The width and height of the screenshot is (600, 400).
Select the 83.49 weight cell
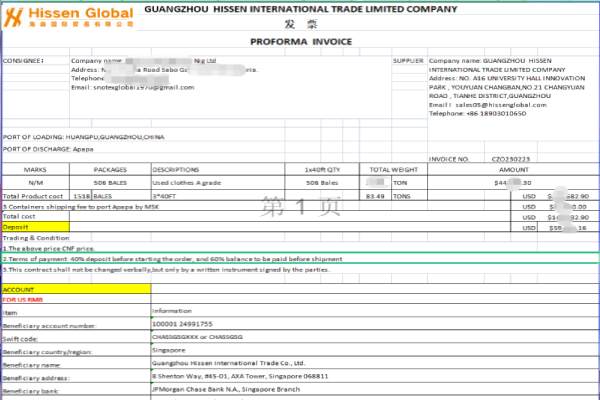click(x=375, y=196)
